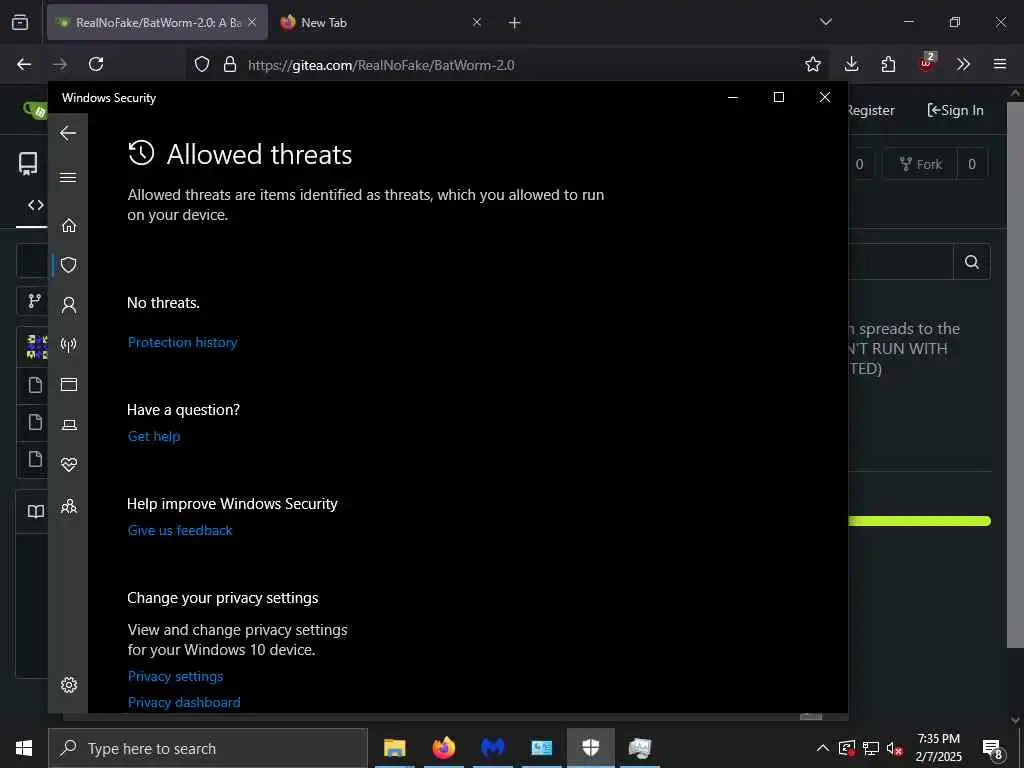
Task: Open Account protection person icon
Action: click(x=69, y=305)
